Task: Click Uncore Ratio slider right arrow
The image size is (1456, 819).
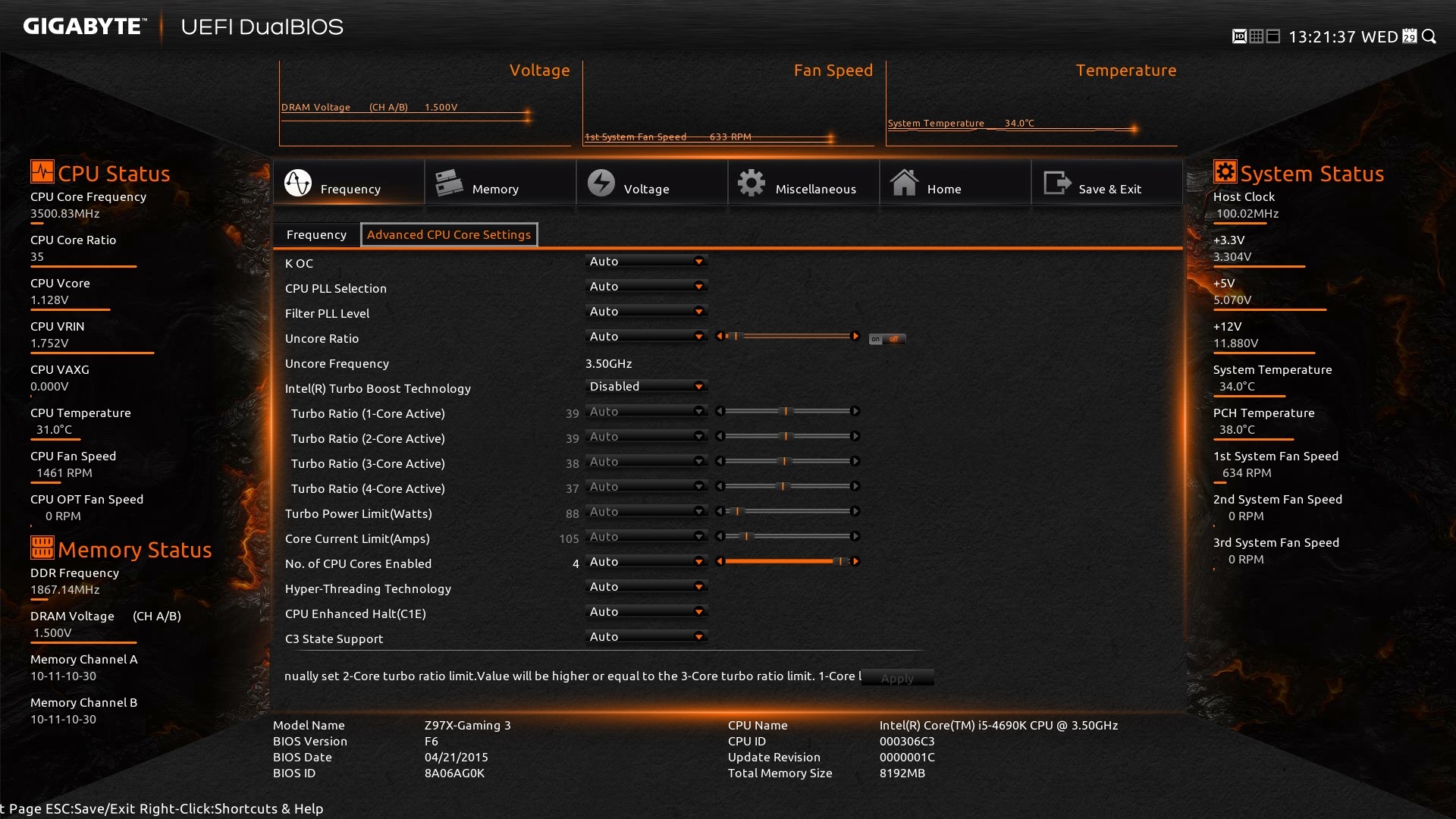Action: coord(855,336)
